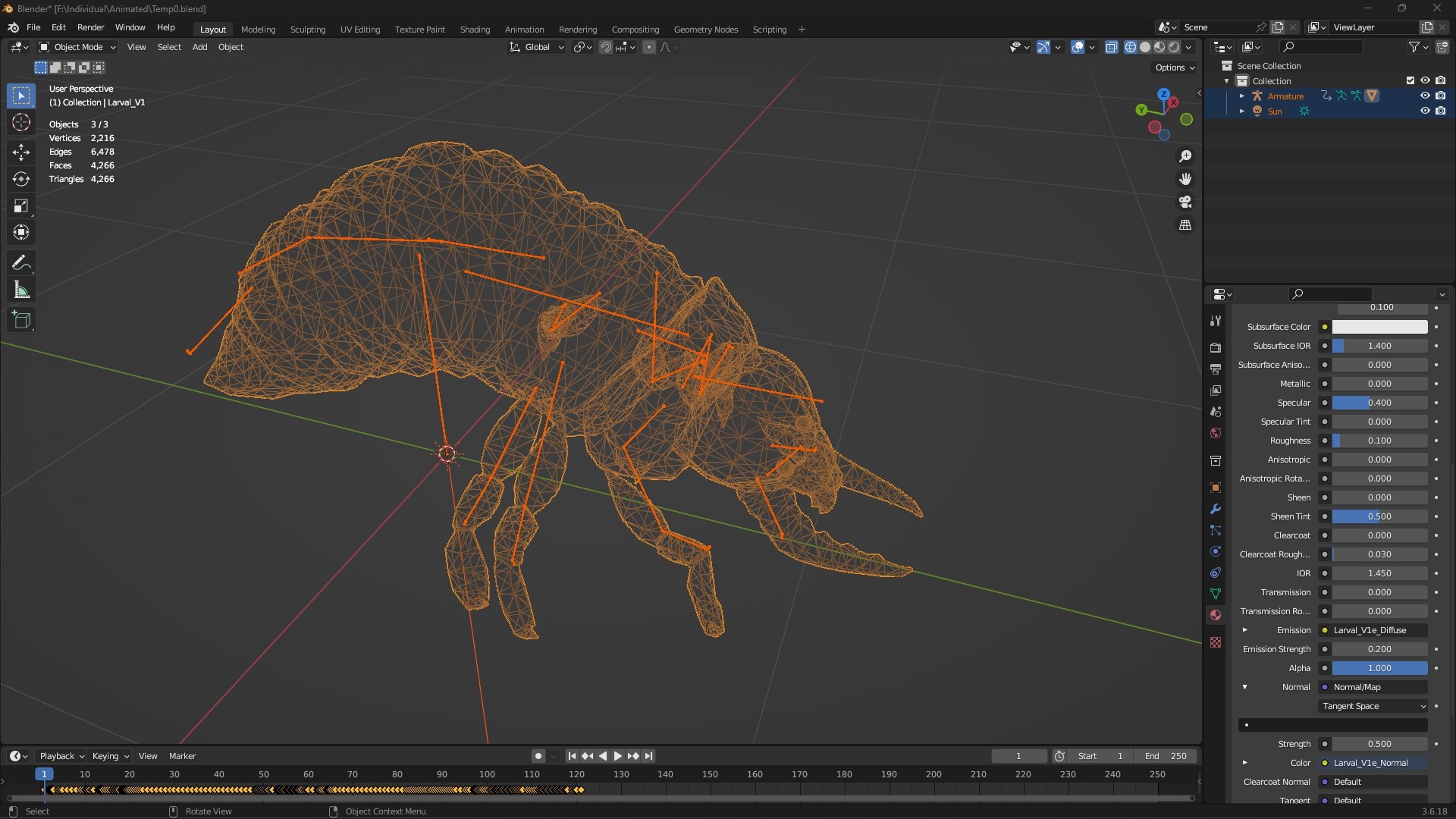Expand the Emission socket arrow
The image size is (1456, 819).
click(x=1244, y=630)
